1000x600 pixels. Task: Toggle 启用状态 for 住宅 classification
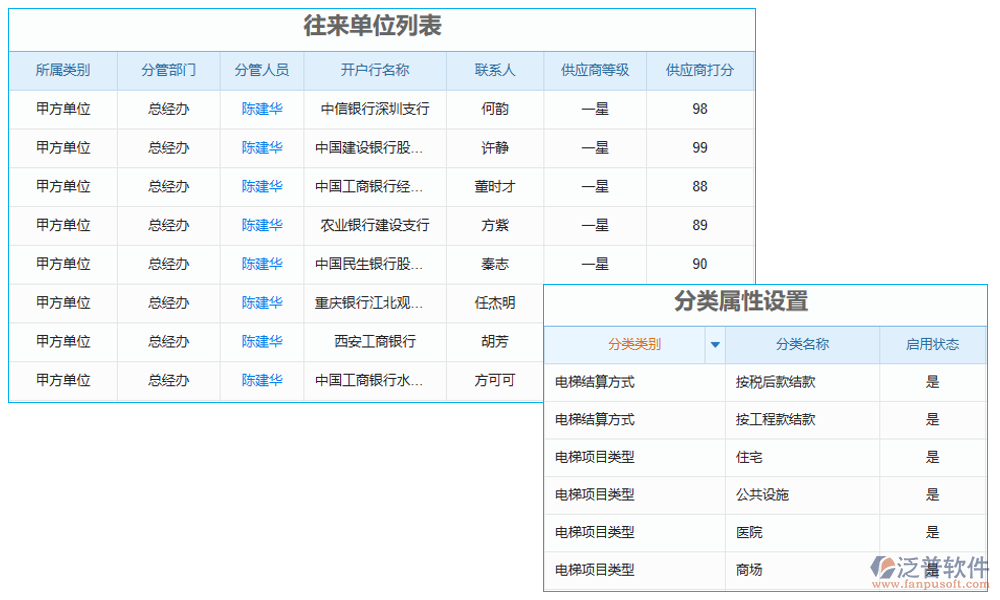coord(932,457)
